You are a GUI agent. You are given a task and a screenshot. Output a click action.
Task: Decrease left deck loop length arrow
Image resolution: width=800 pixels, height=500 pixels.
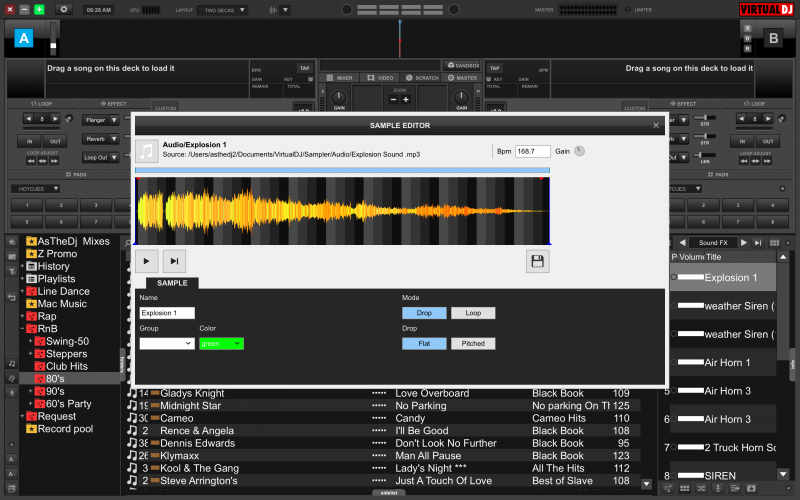tap(29, 119)
